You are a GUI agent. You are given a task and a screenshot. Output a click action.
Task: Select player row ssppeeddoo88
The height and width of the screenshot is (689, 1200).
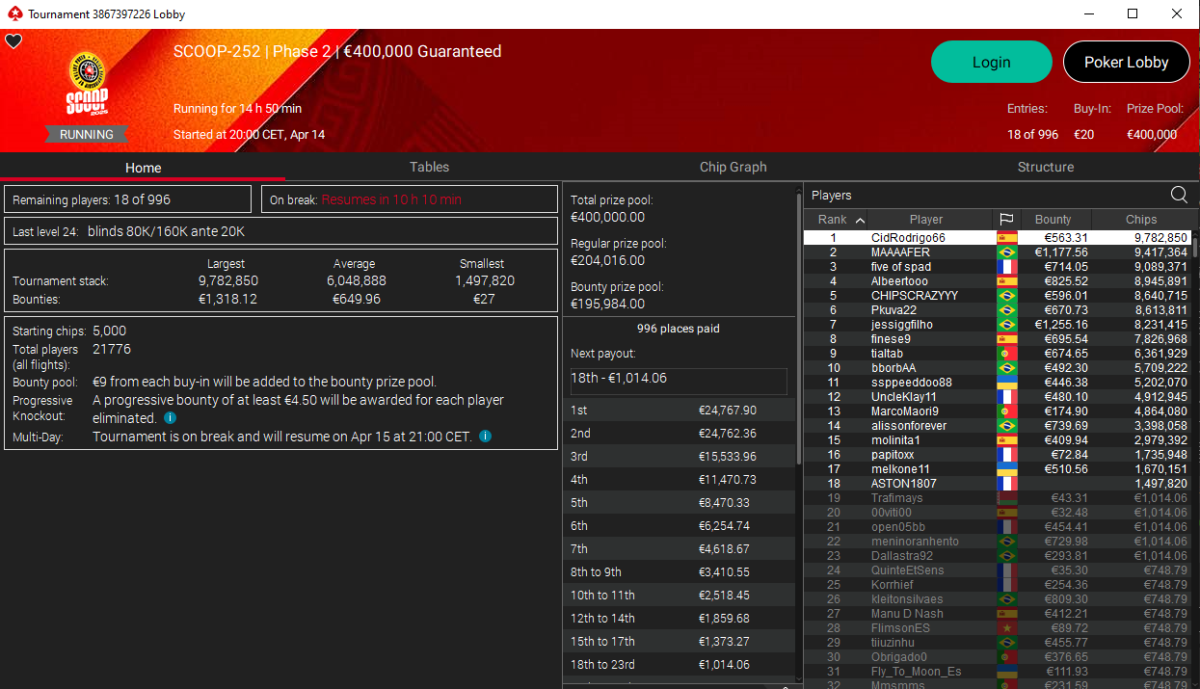click(x=997, y=382)
